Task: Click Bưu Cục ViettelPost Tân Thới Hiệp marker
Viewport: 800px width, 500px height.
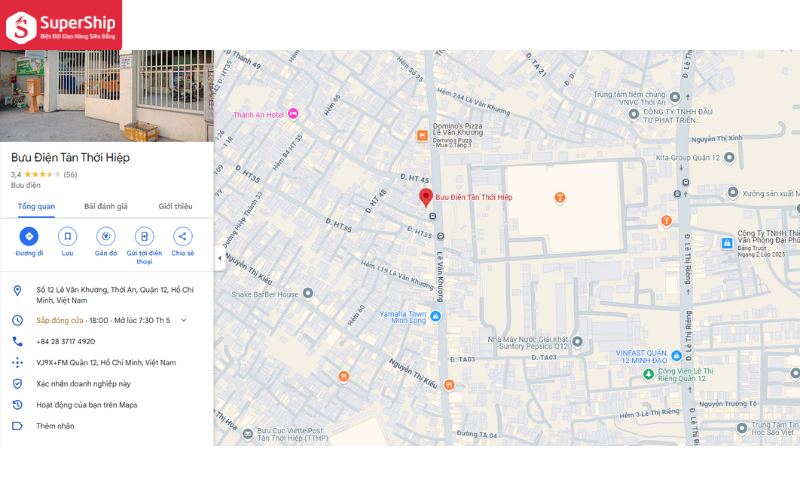Action: pyautogui.click(x=247, y=434)
